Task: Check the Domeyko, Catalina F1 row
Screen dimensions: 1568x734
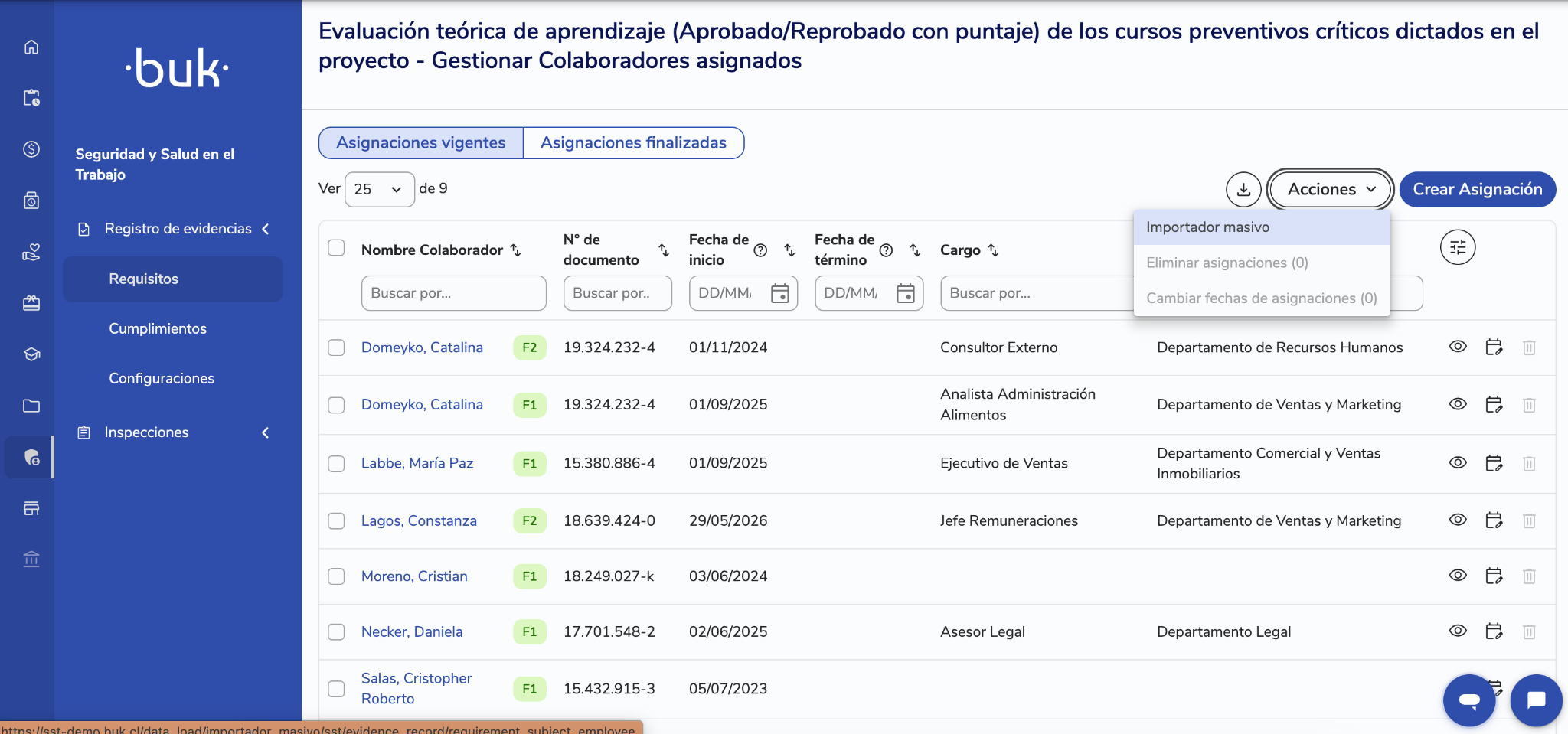Action: click(x=336, y=405)
